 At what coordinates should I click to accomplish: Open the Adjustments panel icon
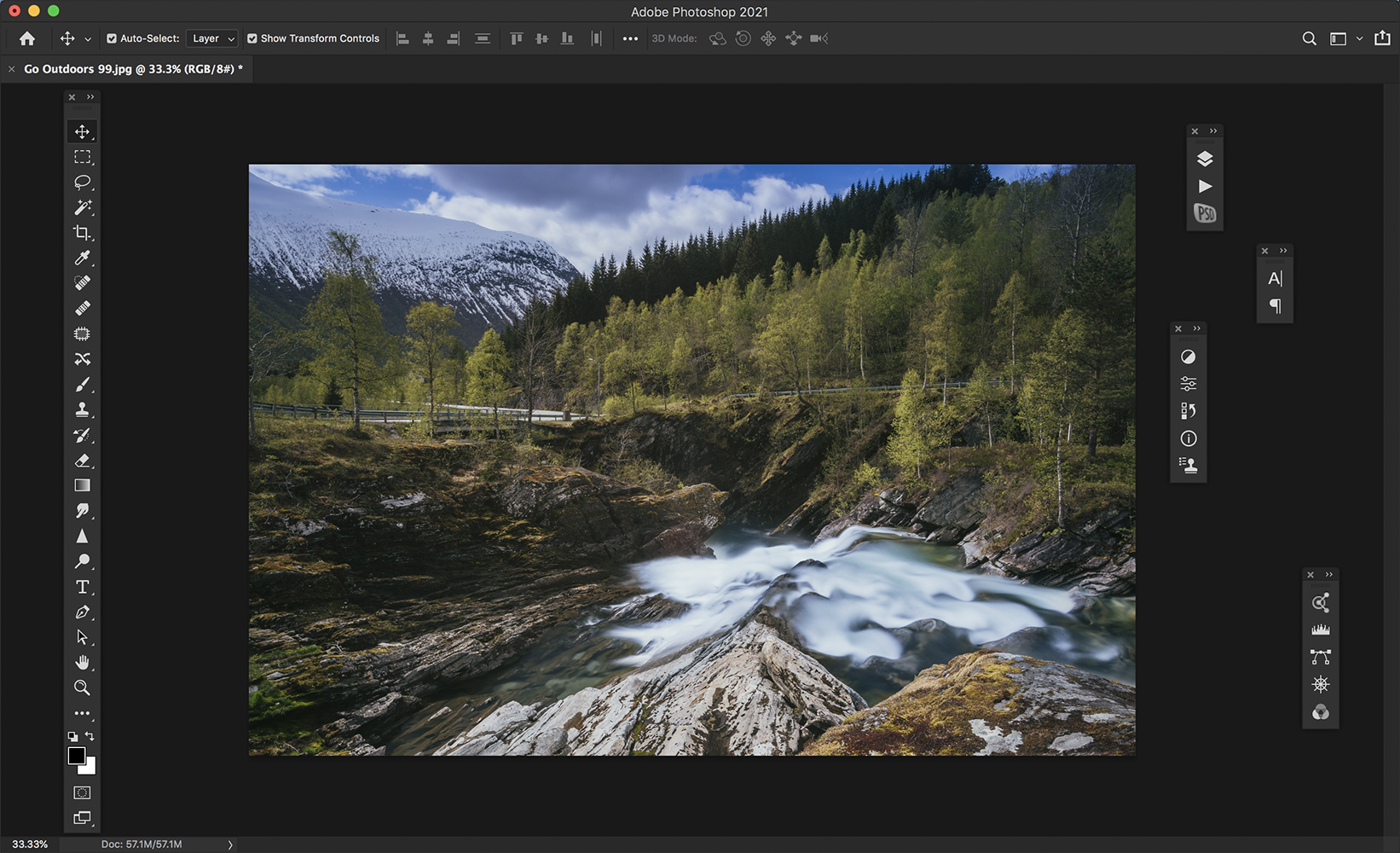(1188, 357)
